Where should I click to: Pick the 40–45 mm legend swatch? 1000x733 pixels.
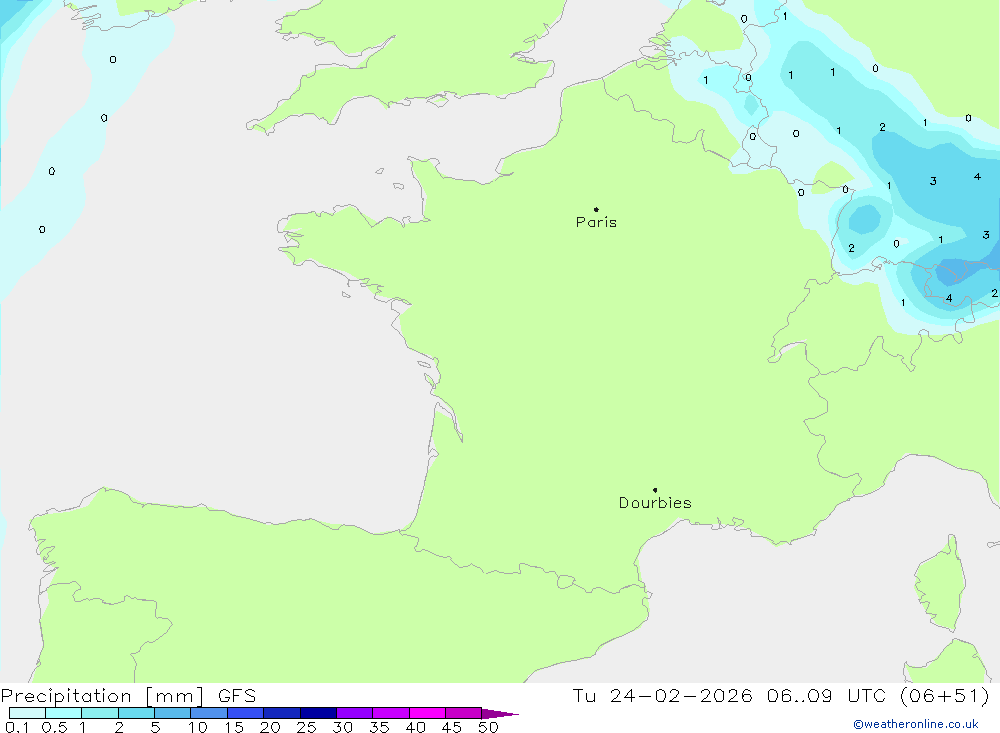[x=427, y=713]
